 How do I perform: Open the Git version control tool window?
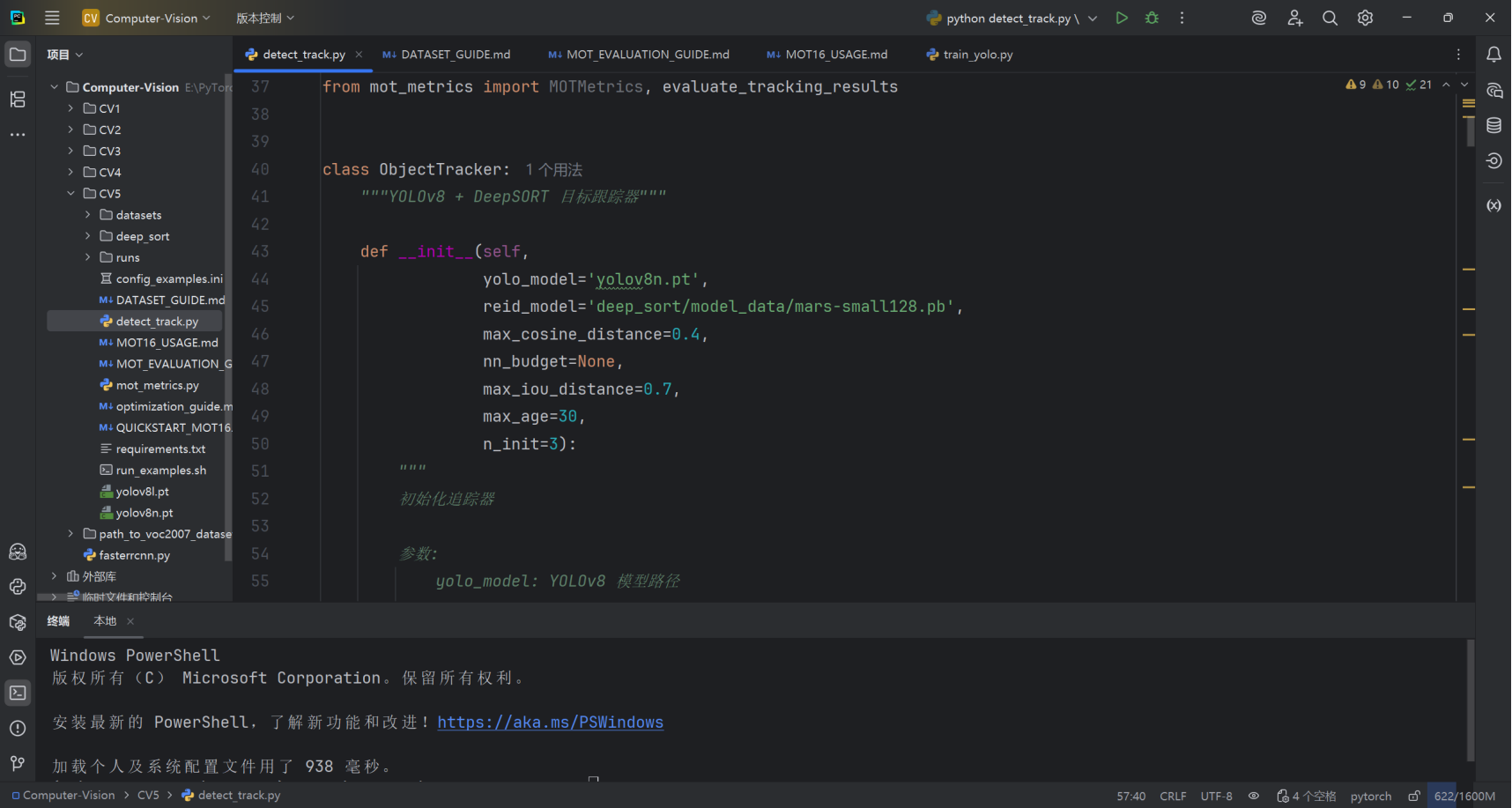click(18, 763)
